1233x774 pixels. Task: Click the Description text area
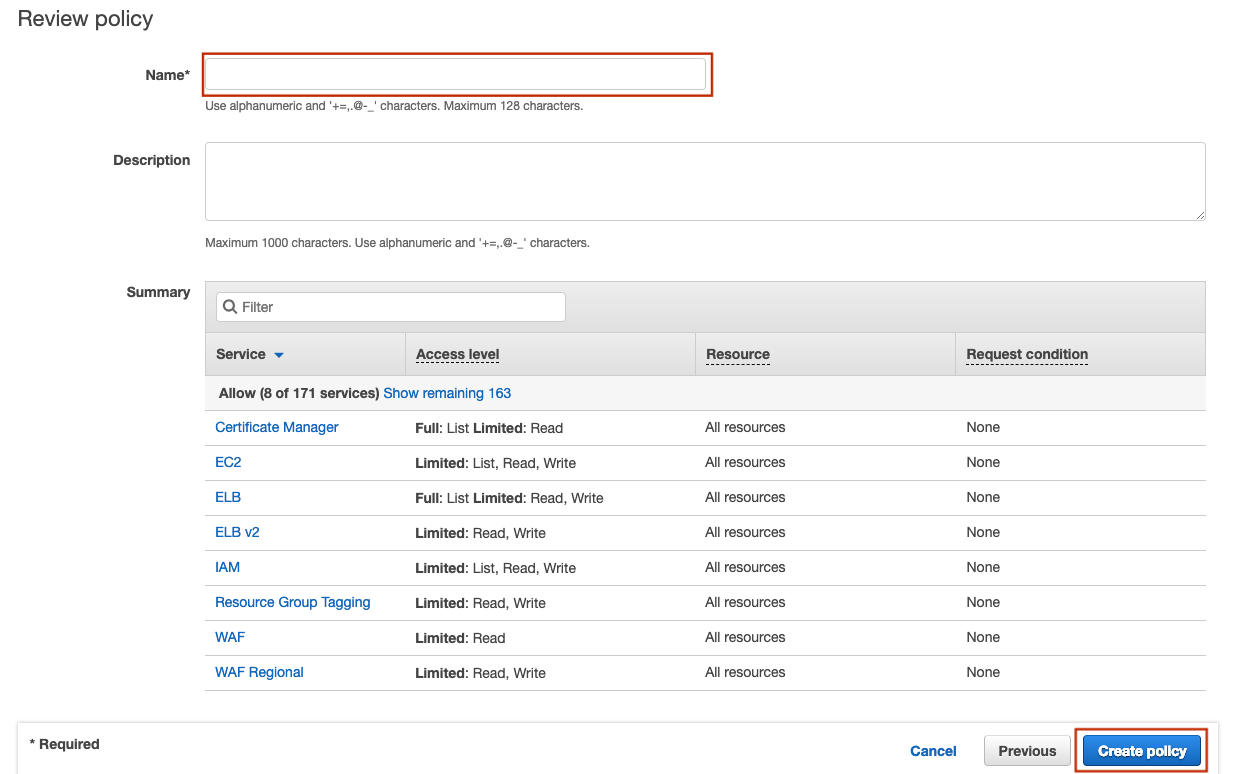click(704, 181)
